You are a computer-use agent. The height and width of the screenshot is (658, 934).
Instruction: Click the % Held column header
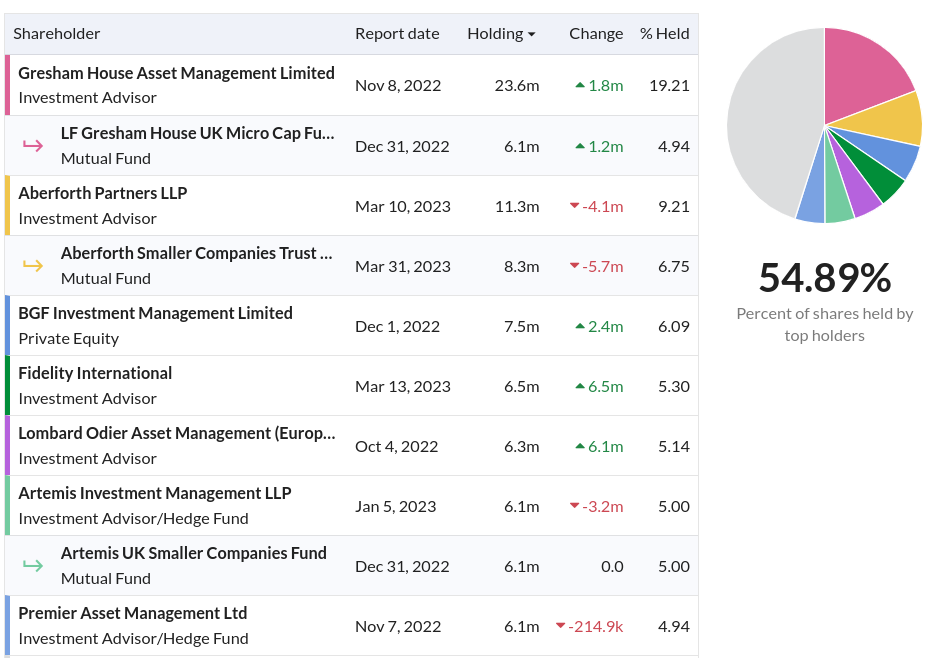click(664, 34)
